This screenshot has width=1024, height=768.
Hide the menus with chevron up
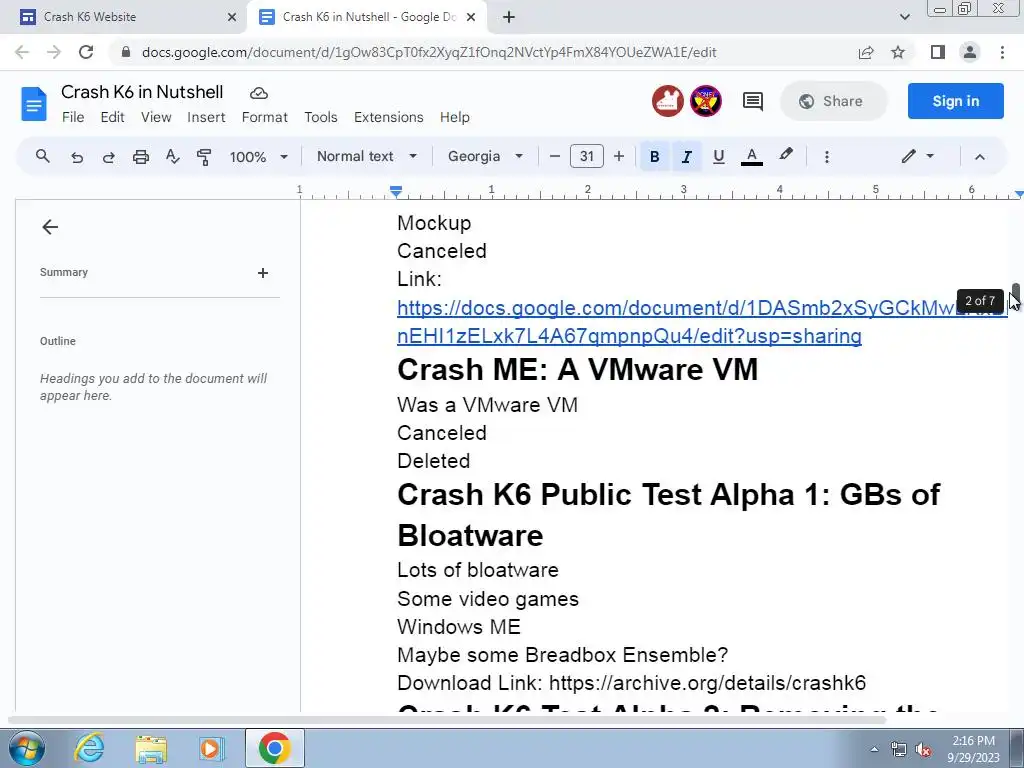pyautogui.click(x=980, y=157)
